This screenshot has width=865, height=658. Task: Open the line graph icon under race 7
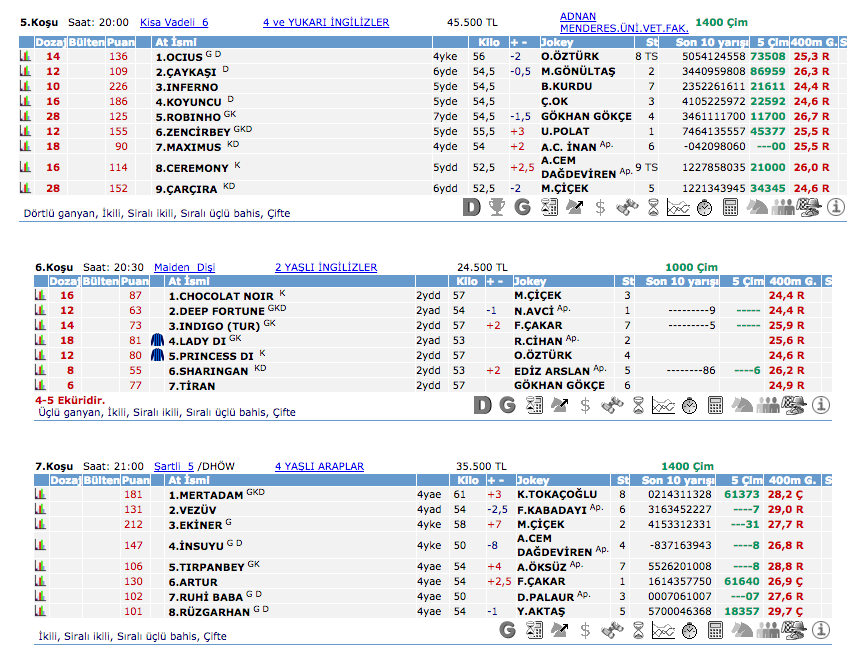(664, 629)
